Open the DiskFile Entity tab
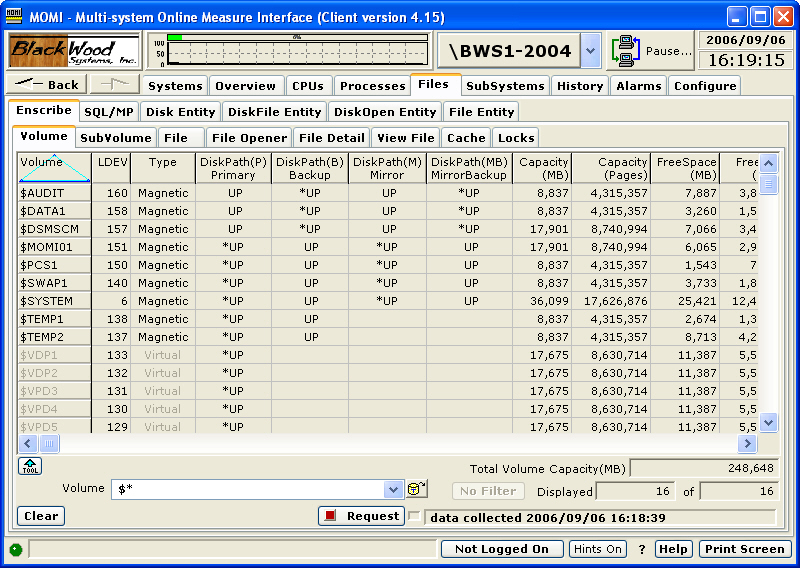Viewport: 800px width, 568px height. point(275,112)
